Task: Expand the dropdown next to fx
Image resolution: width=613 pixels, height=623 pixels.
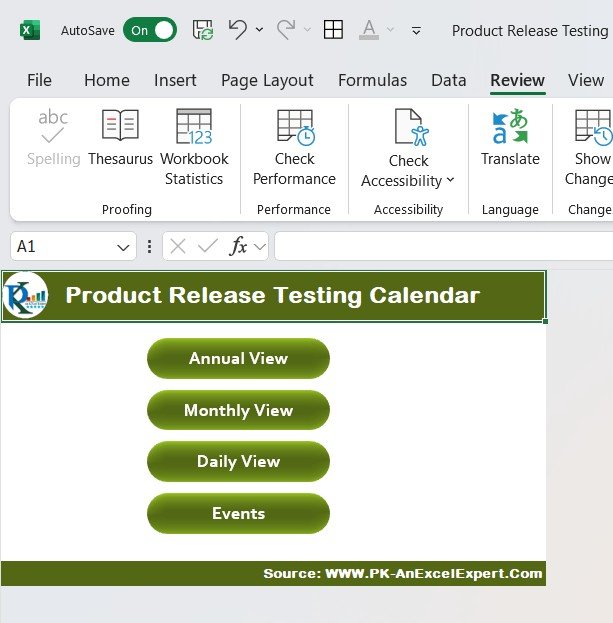Action: (x=260, y=247)
